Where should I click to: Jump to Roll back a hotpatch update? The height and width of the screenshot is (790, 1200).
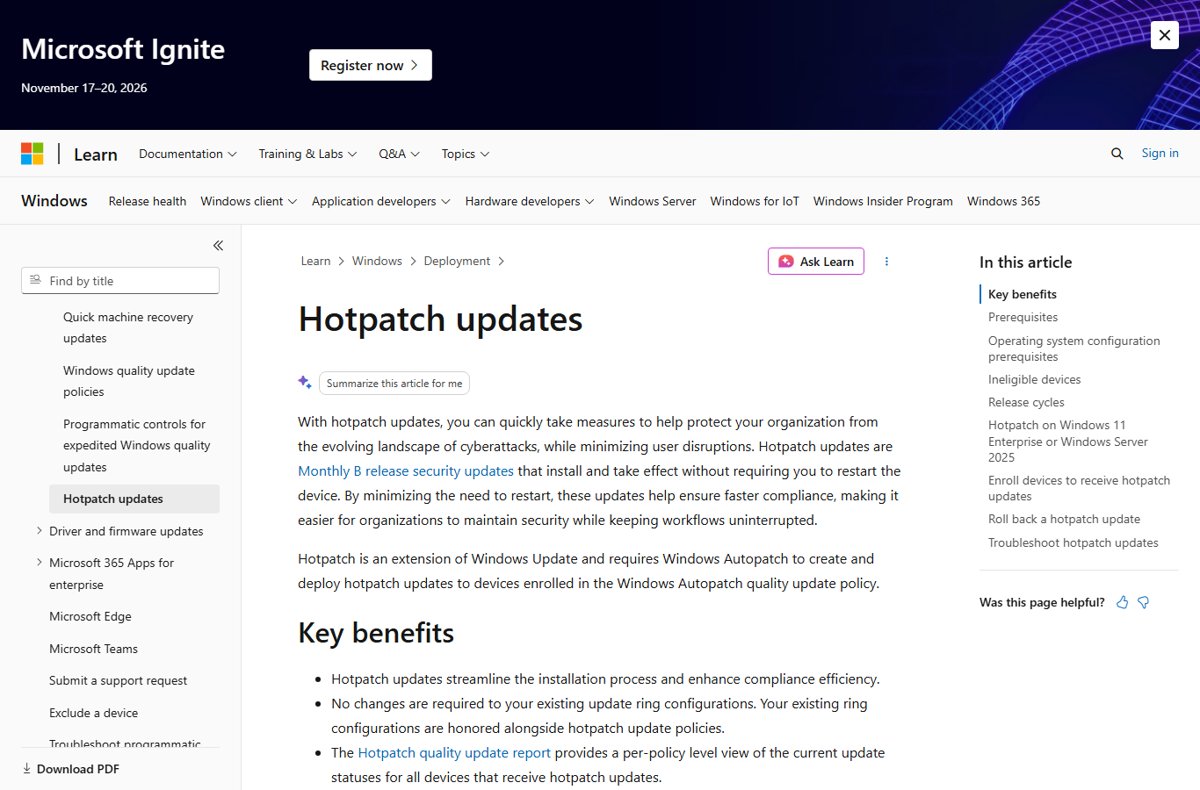(1064, 519)
